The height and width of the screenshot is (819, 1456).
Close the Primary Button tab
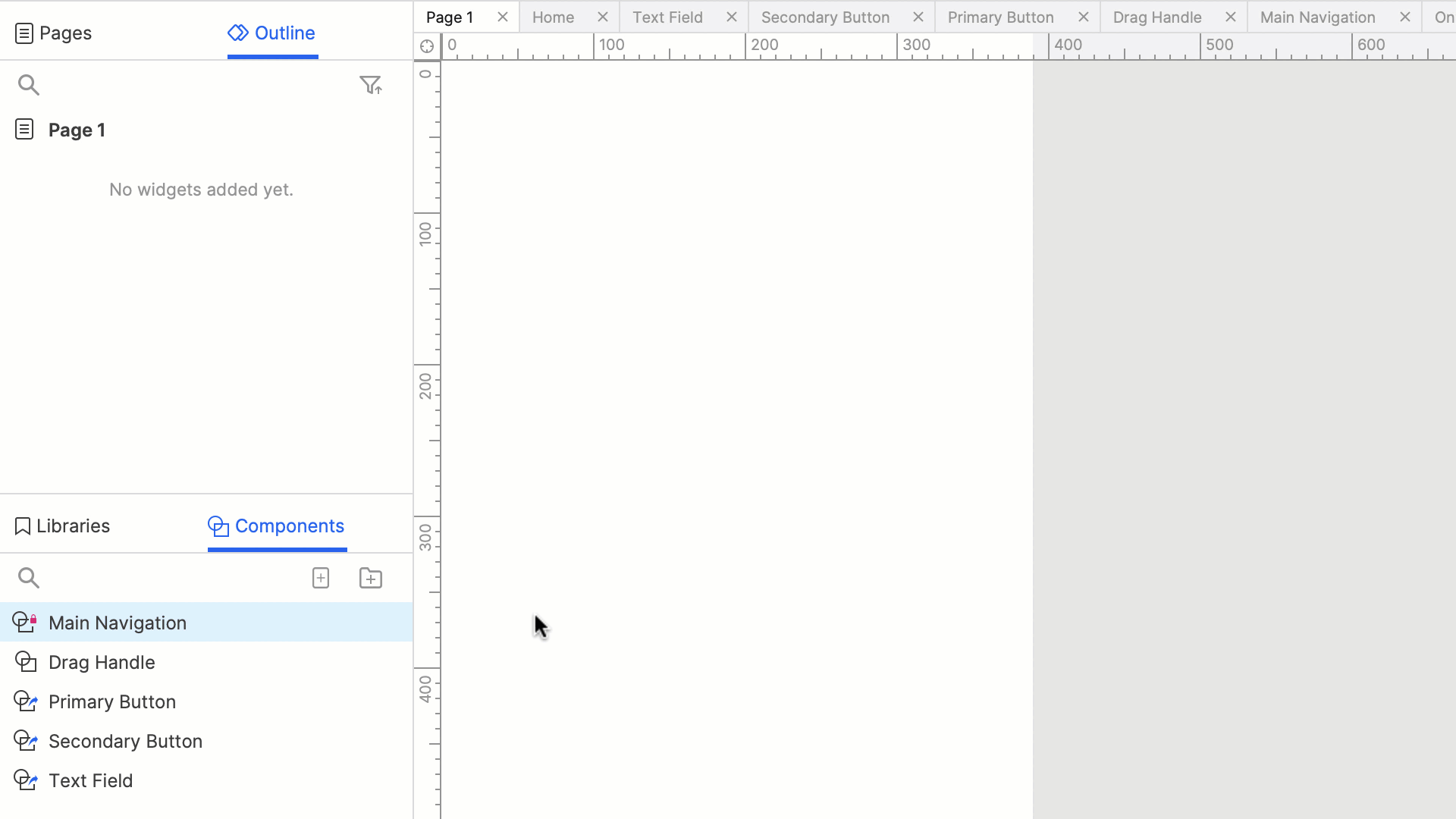1084,17
